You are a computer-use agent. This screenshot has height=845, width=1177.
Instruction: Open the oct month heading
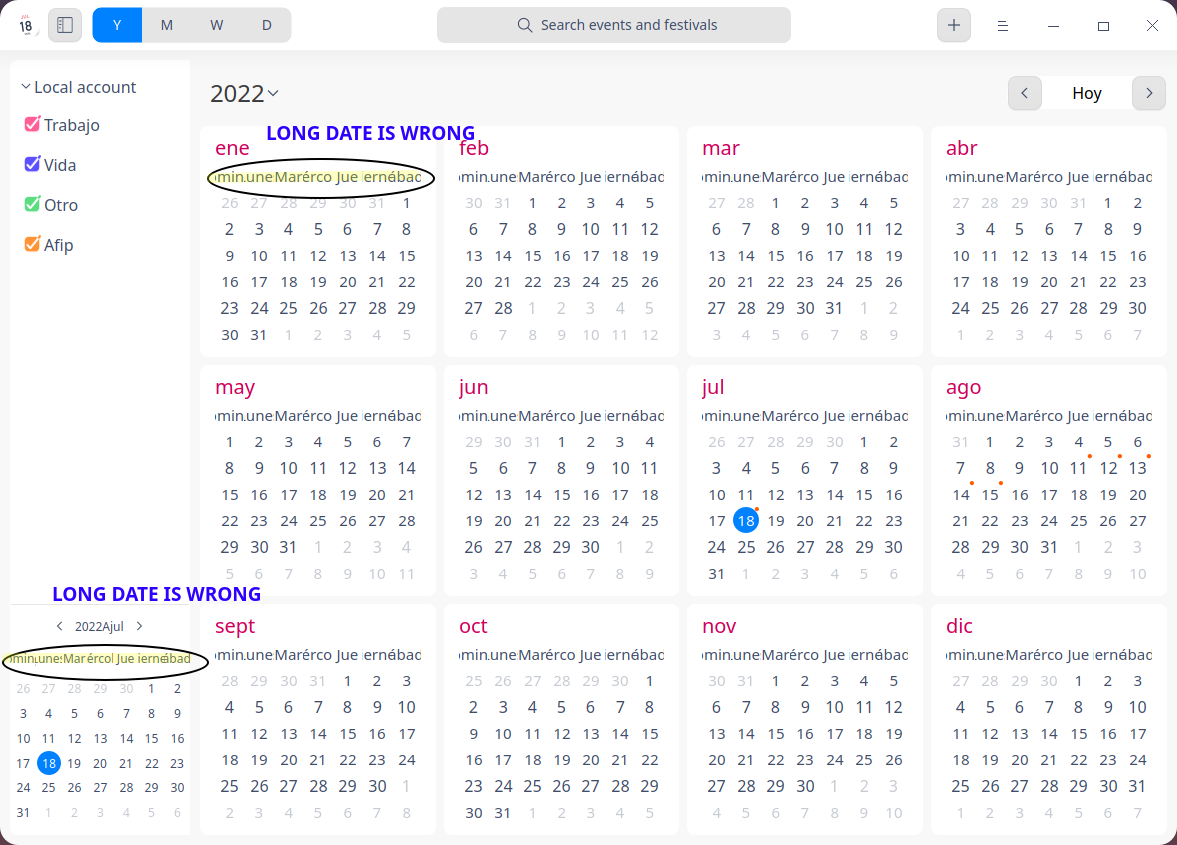[x=473, y=626]
